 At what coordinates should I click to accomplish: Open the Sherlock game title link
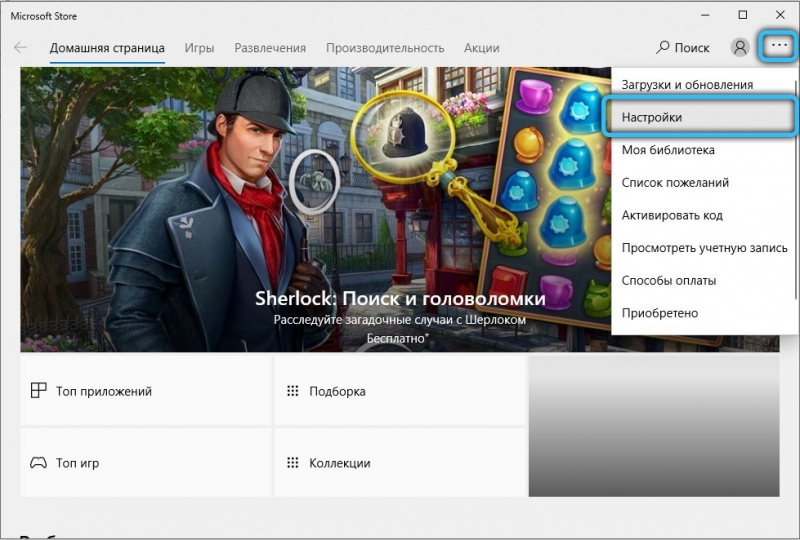(x=400, y=299)
